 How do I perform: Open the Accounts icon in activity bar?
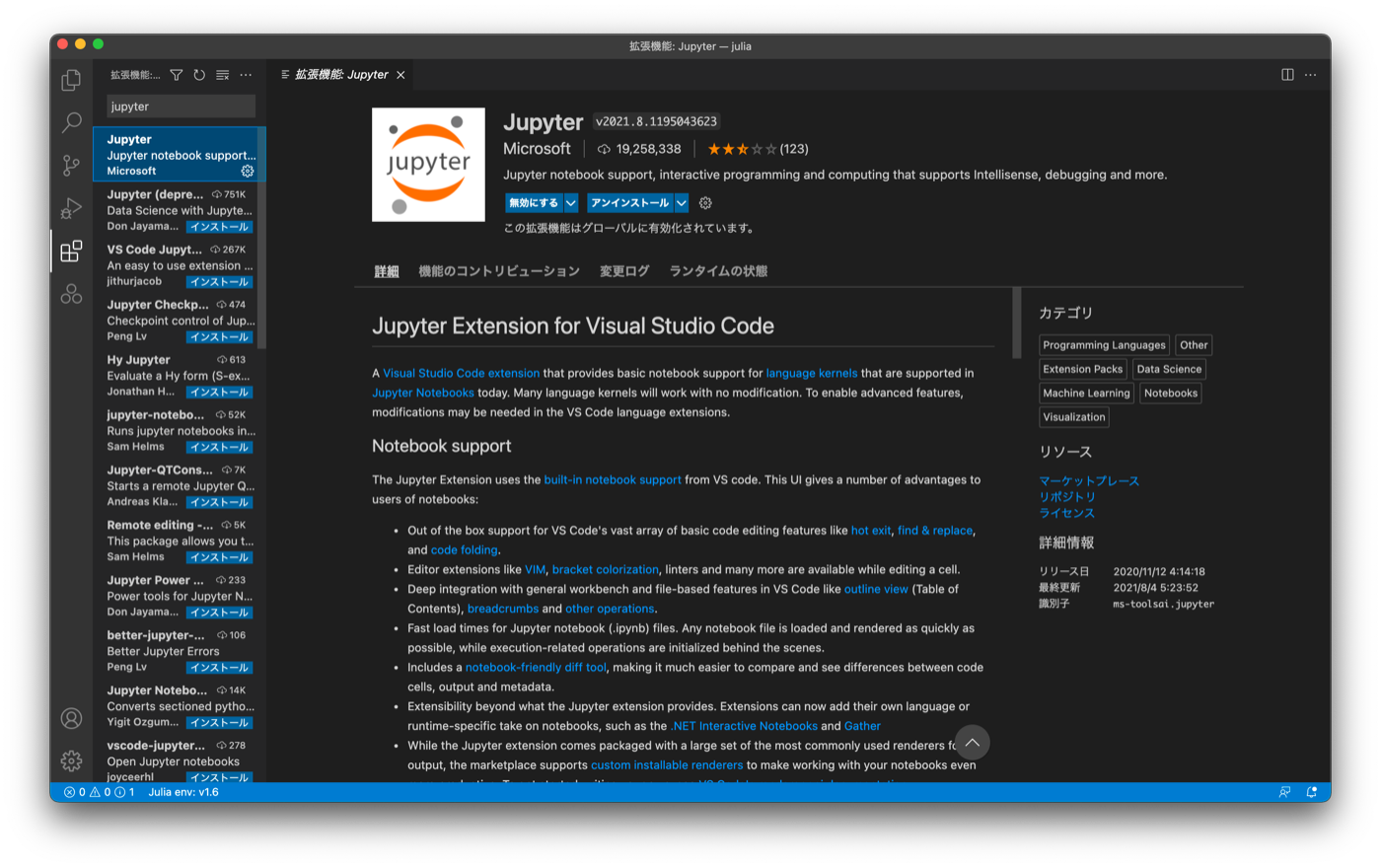tap(71, 718)
